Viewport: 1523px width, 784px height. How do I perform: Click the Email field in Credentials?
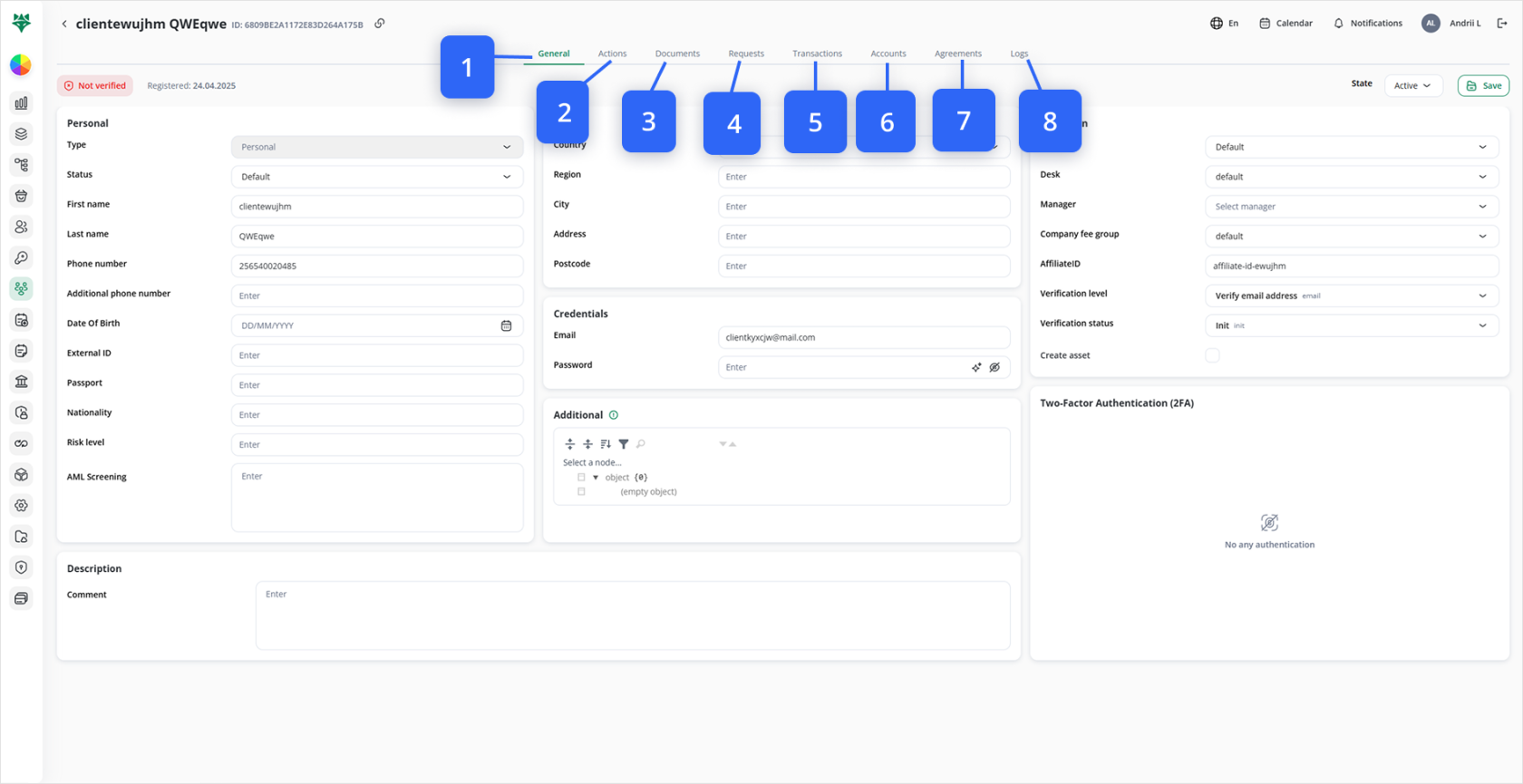pyautogui.click(x=864, y=337)
